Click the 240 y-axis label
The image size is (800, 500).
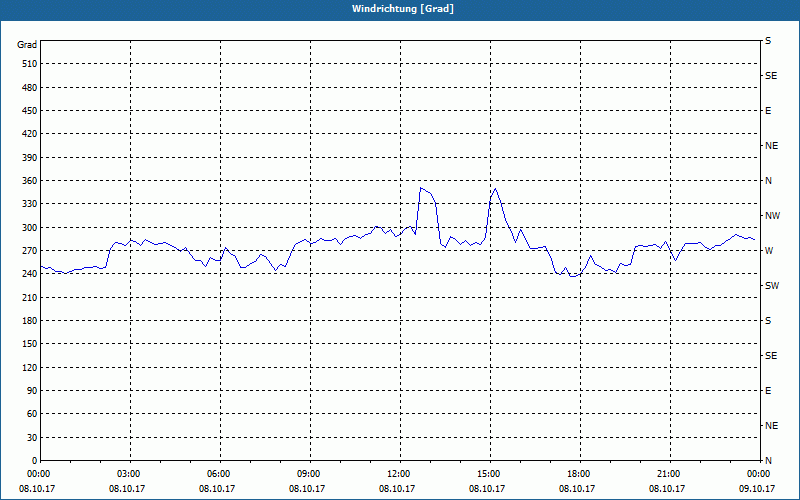[x=30, y=274]
